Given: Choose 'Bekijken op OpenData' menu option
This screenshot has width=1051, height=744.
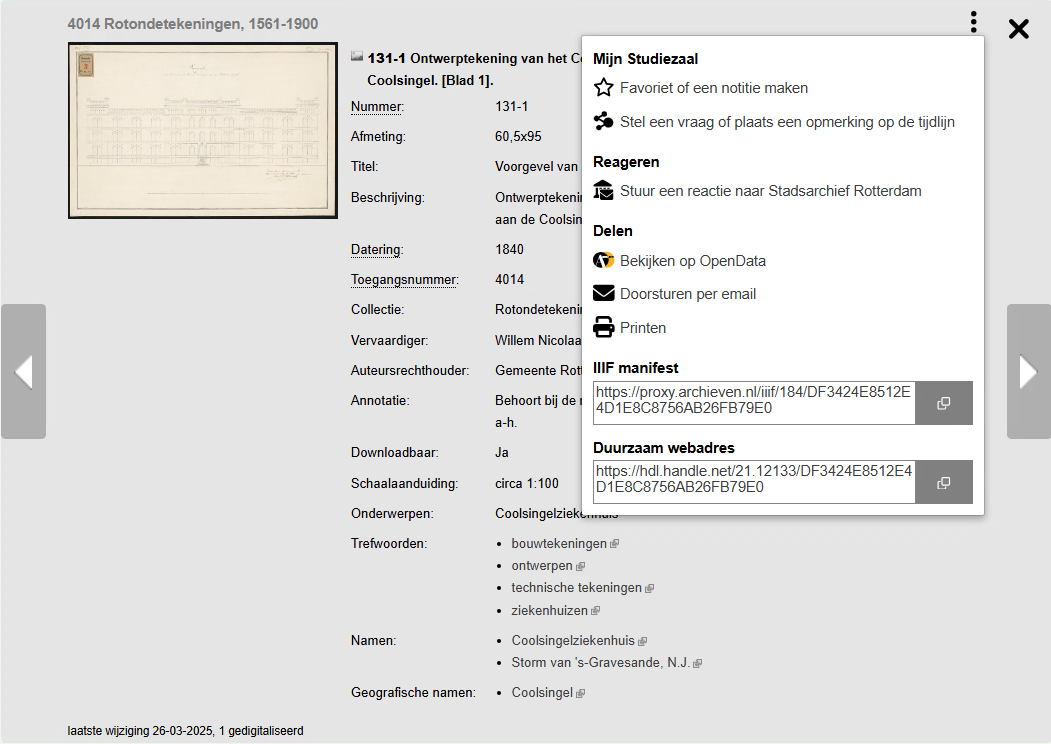Looking at the screenshot, I should pyautogui.click(x=693, y=261).
